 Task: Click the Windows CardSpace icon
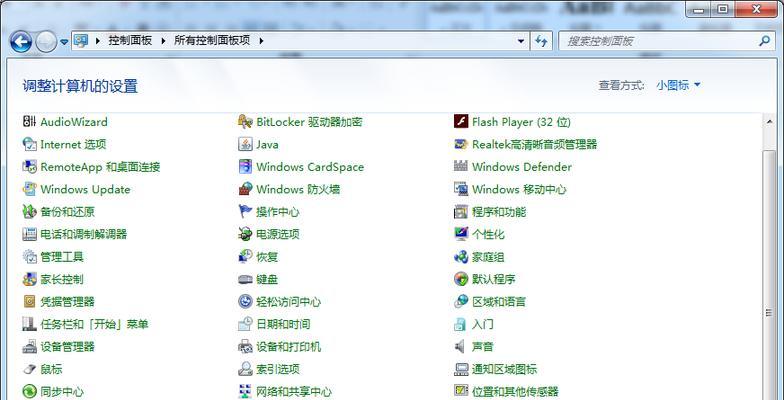click(245, 167)
